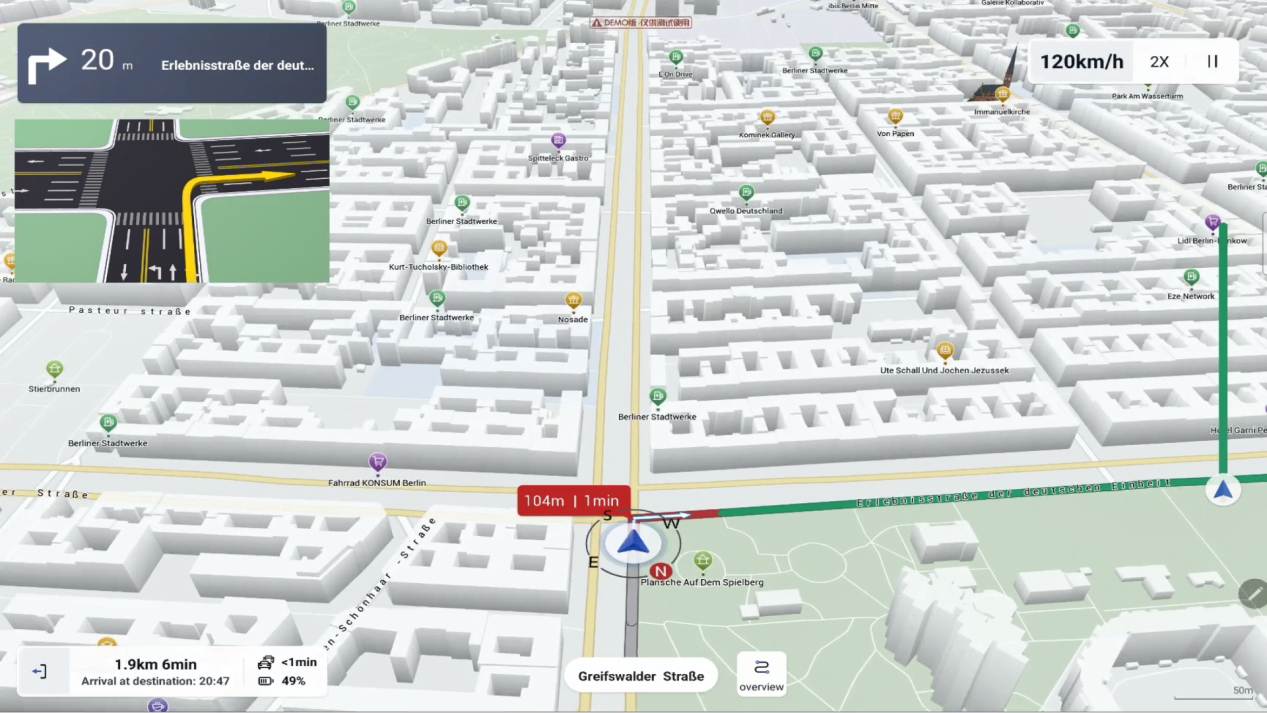This screenshot has width=1267, height=713.
Task: Exit navigation with the exit icon
Action: 40,671
